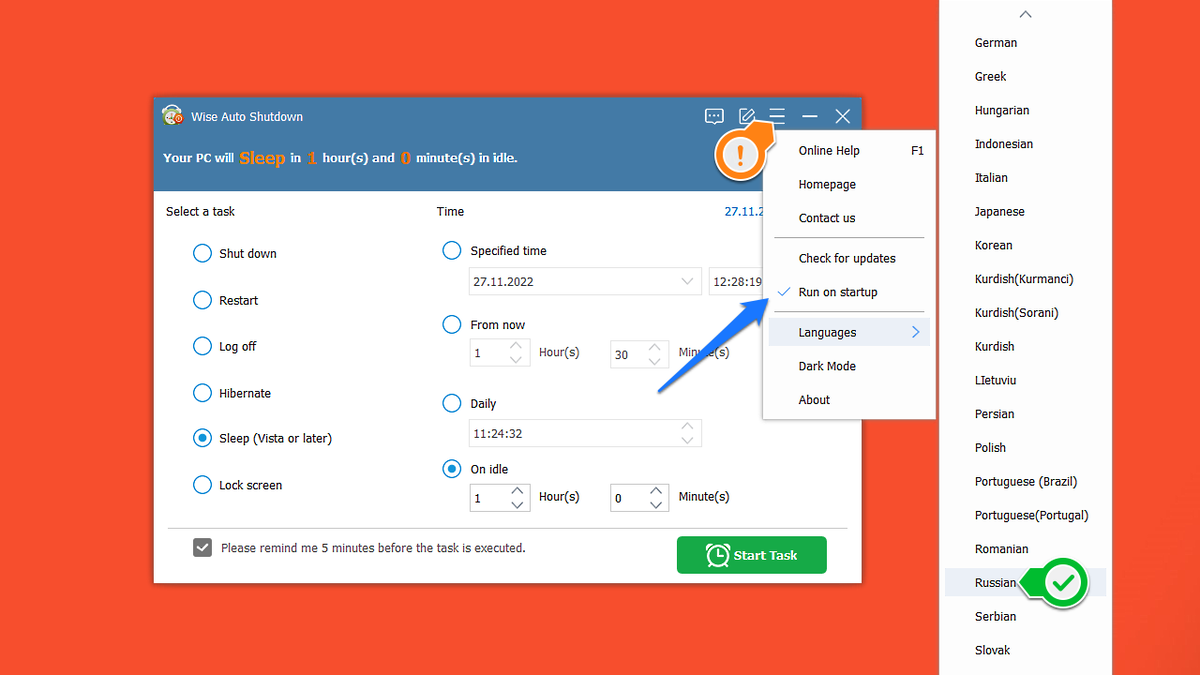The height and width of the screenshot is (675, 1200).
Task: Choose the On idle radio button
Action: [x=452, y=468]
